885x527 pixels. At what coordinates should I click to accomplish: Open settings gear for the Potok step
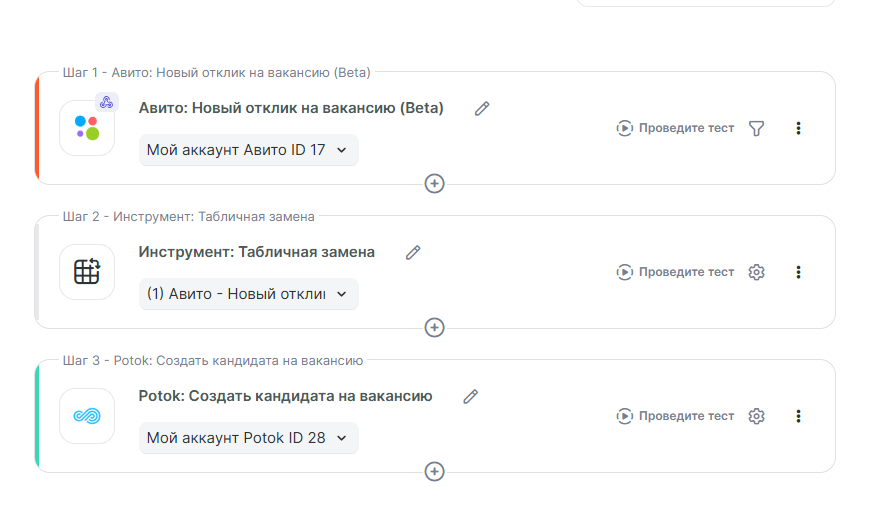point(757,416)
